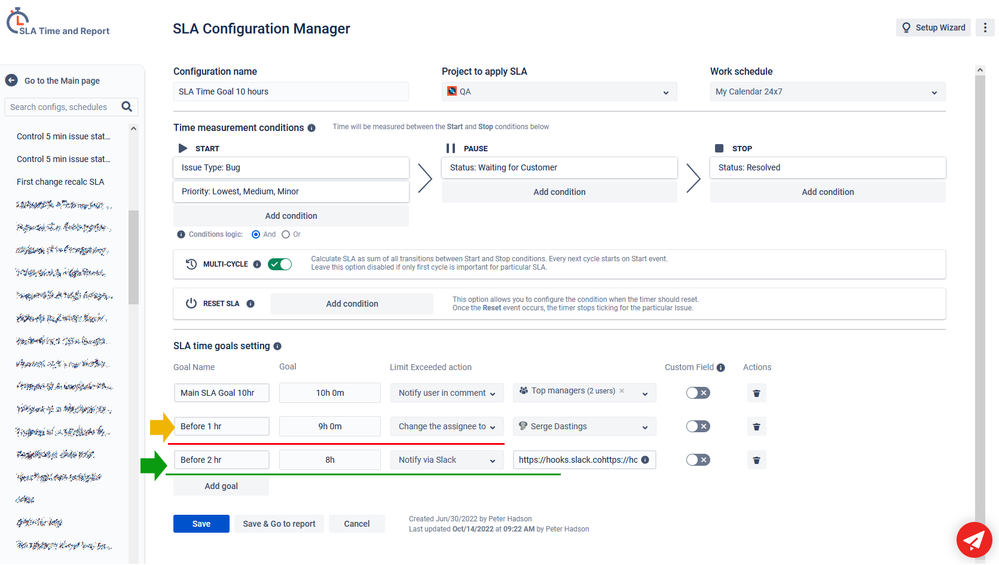
Task: Open the Project to apply SLA dropdown
Action: (559, 92)
